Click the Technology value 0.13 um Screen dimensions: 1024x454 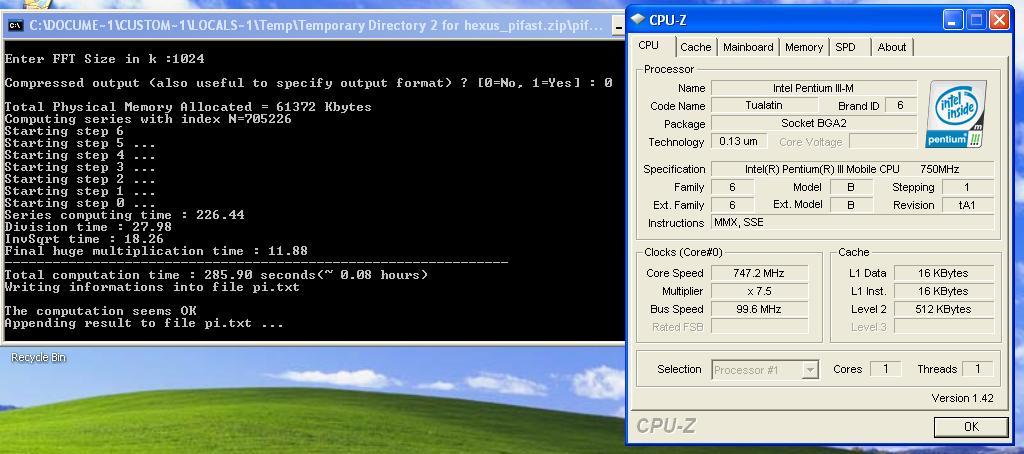739,141
